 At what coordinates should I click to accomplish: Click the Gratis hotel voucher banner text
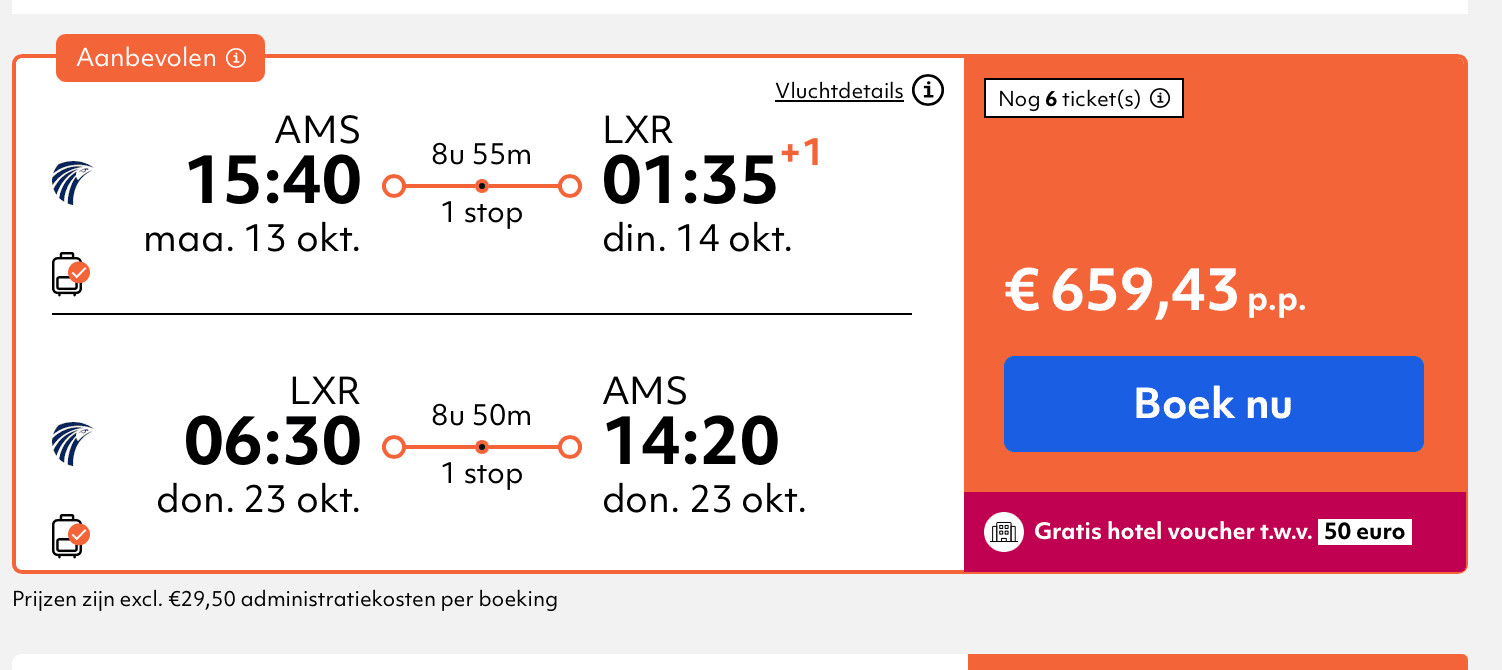(1173, 532)
